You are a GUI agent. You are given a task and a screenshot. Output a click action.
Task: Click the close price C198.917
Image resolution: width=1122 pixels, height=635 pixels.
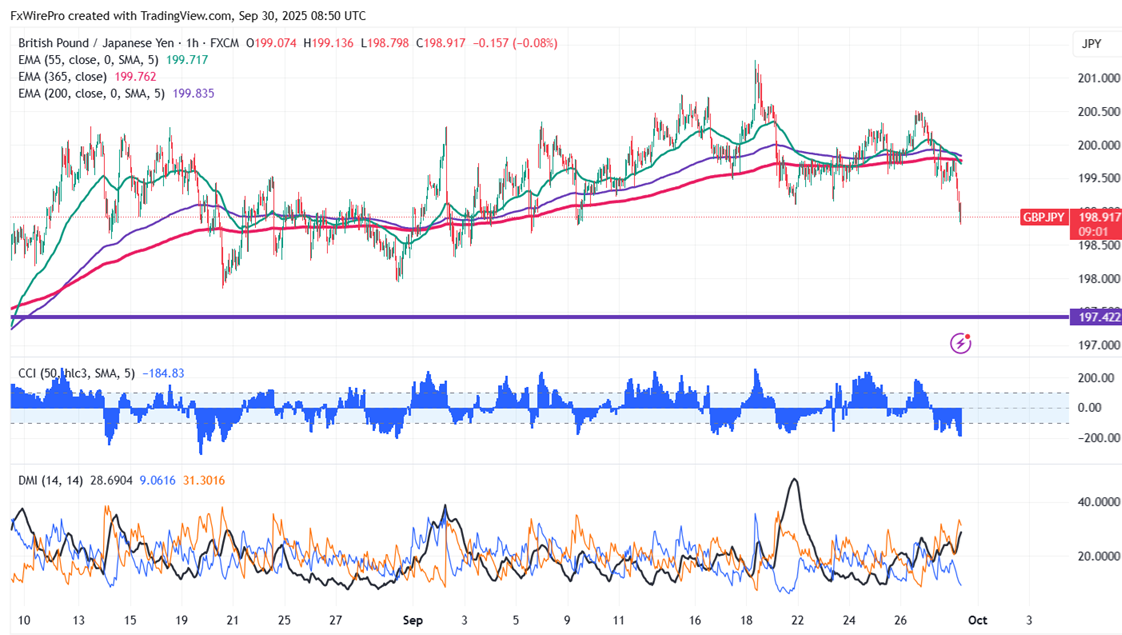coord(441,43)
